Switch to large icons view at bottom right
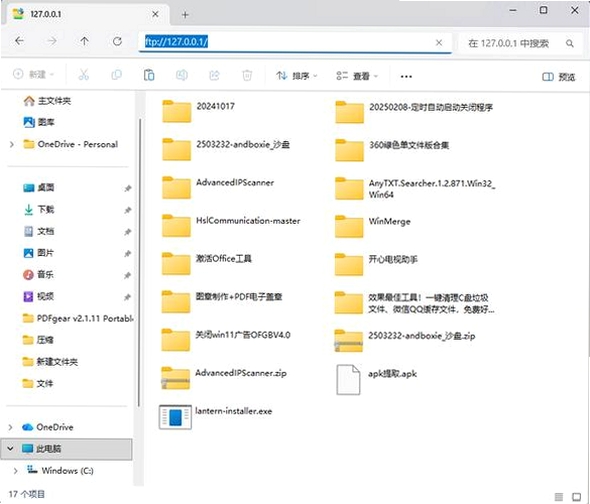The height and width of the screenshot is (504, 590). 576,497
